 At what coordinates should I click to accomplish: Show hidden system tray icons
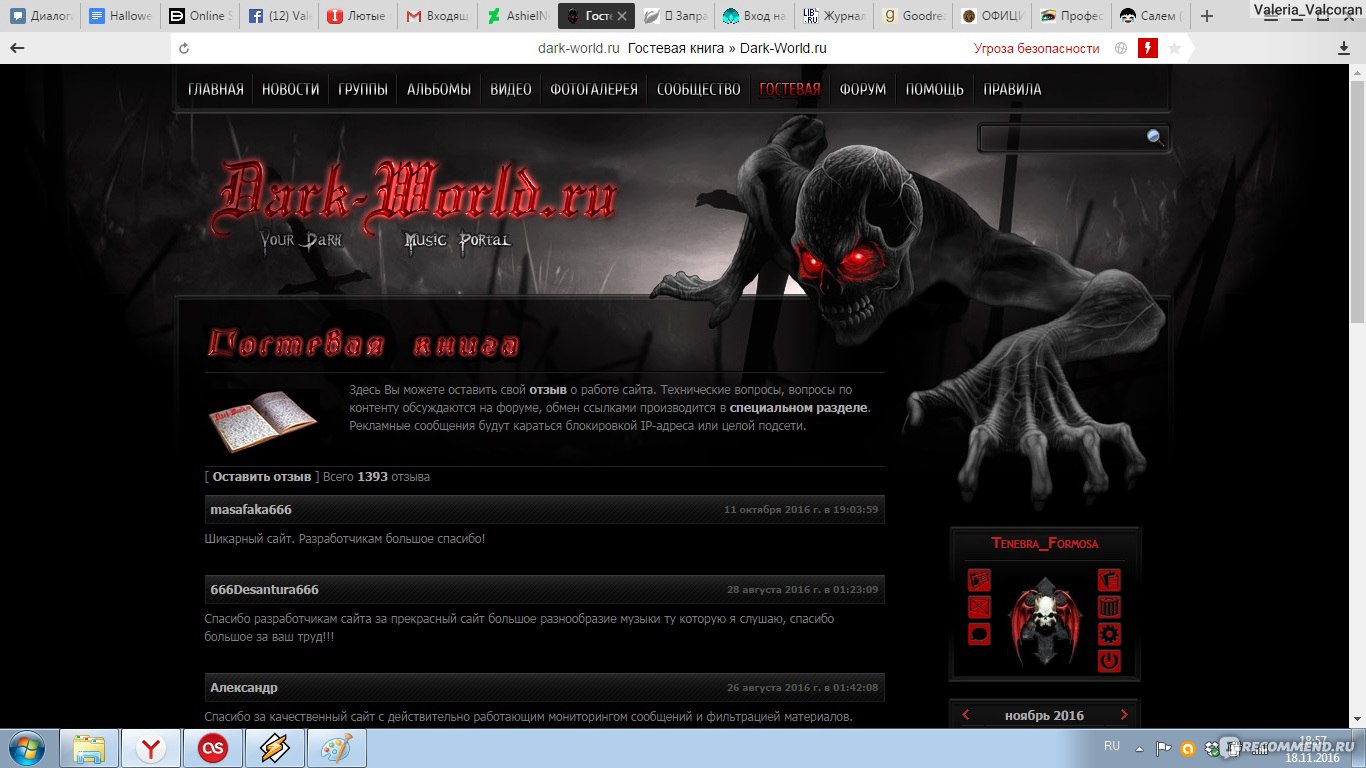pos(1139,747)
